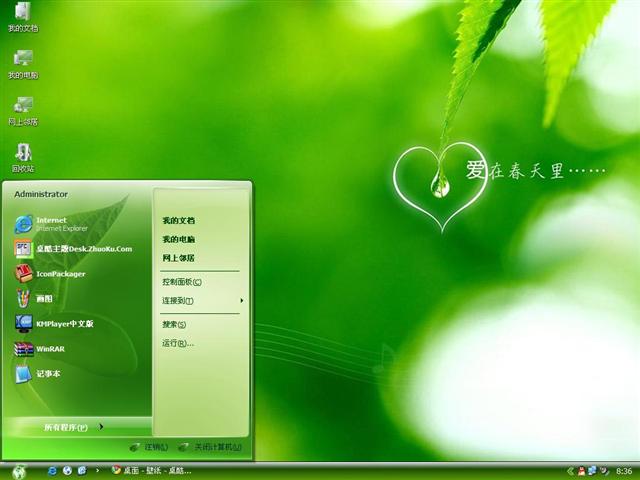Click the Administrator user name in Start menu
This screenshot has height=480, width=640.
coord(41,194)
